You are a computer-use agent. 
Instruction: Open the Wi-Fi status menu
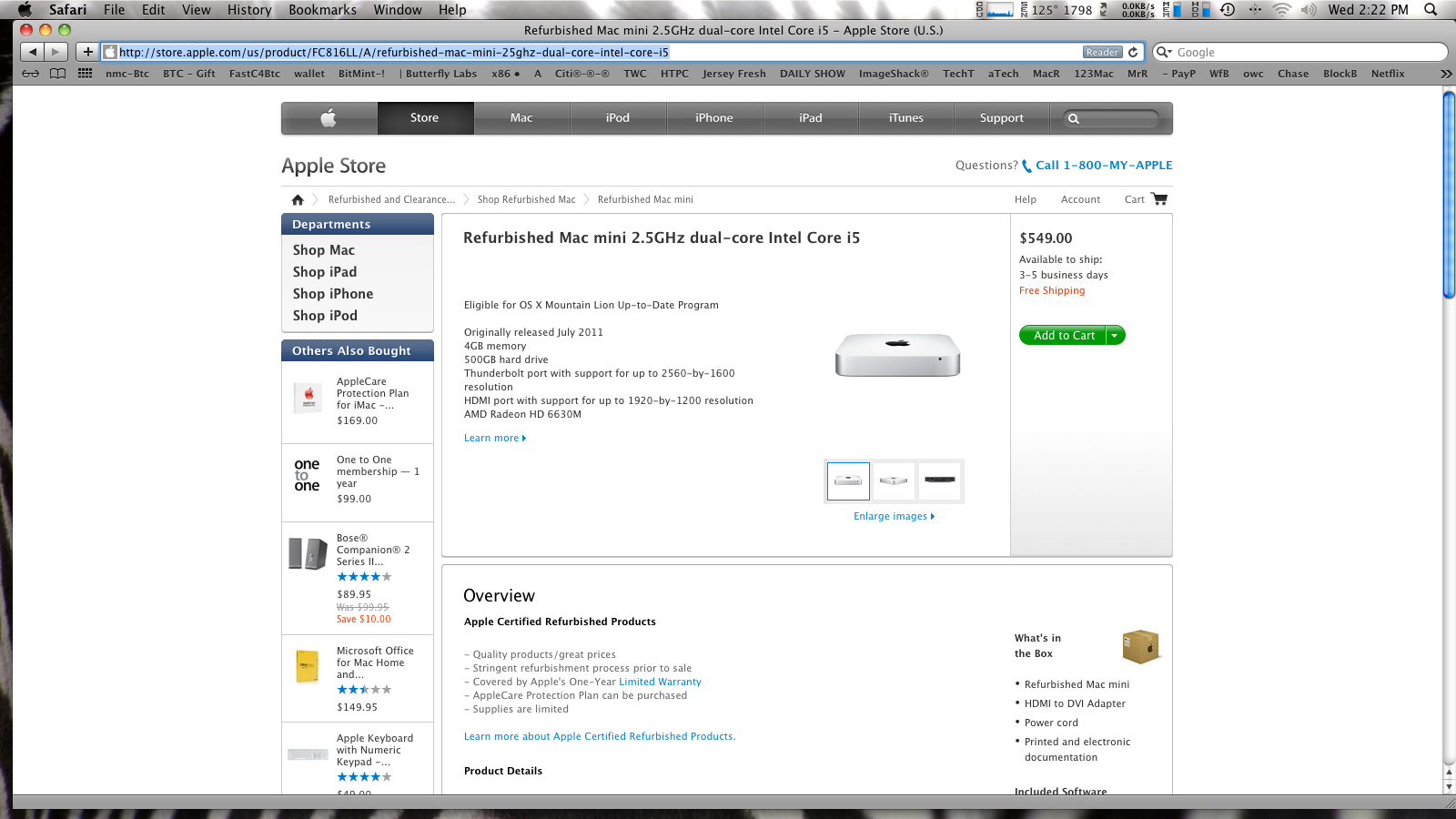[1281, 9]
